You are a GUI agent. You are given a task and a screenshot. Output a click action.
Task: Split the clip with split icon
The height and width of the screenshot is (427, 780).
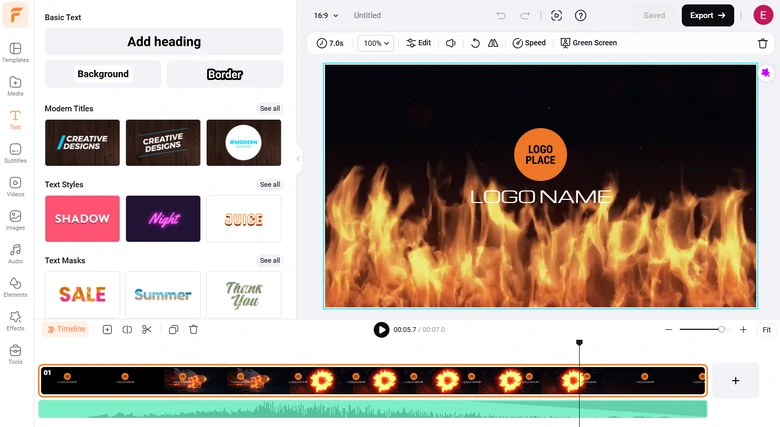tap(127, 329)
